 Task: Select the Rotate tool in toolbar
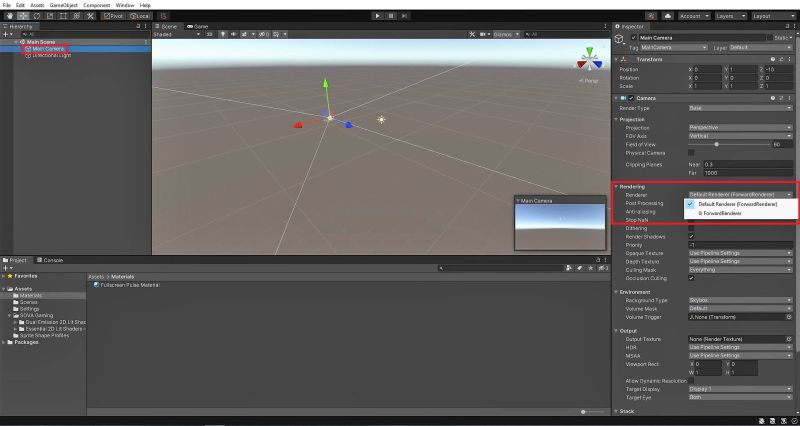(x=37, y=16)
